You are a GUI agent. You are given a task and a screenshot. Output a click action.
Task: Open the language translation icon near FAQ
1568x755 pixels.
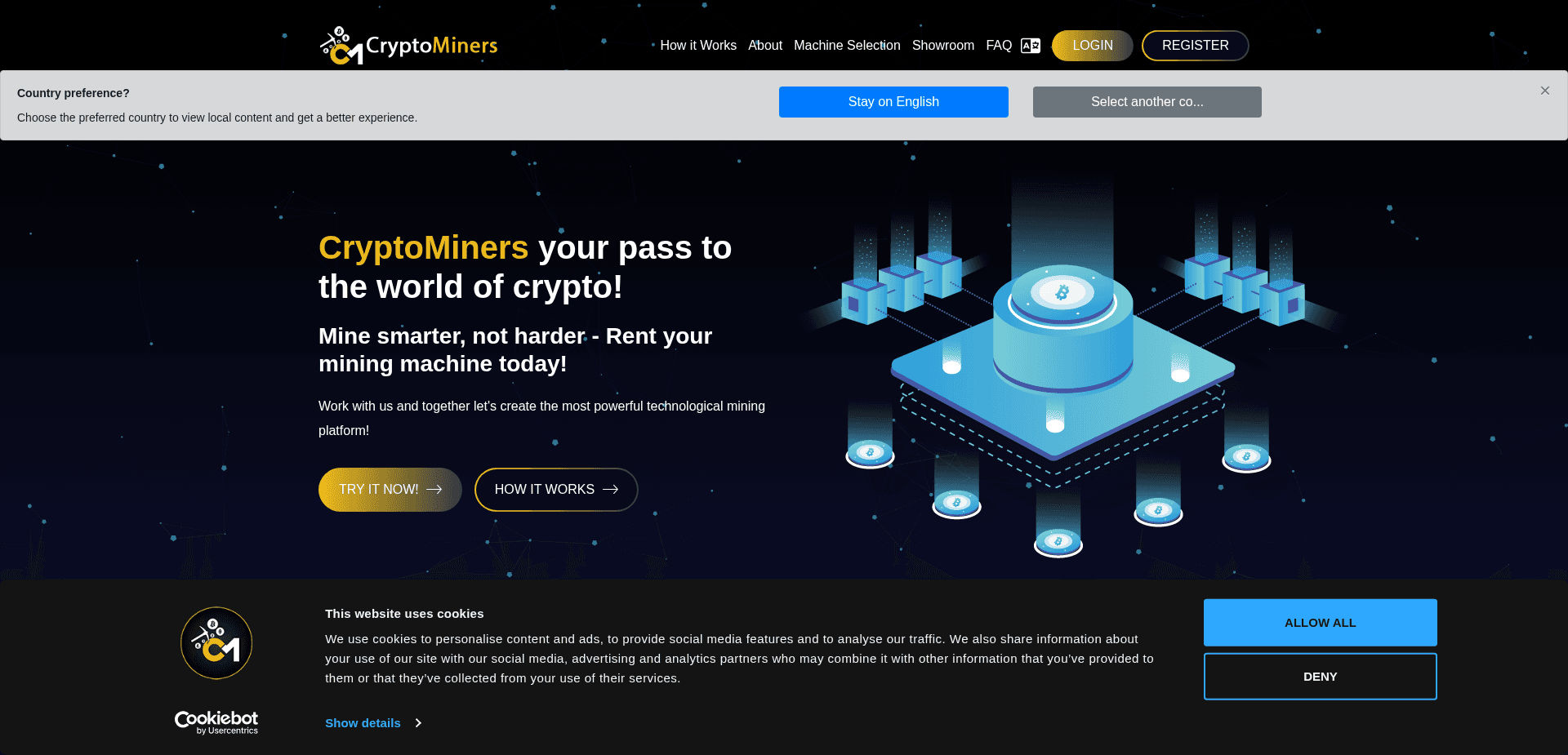(1031, 45)
